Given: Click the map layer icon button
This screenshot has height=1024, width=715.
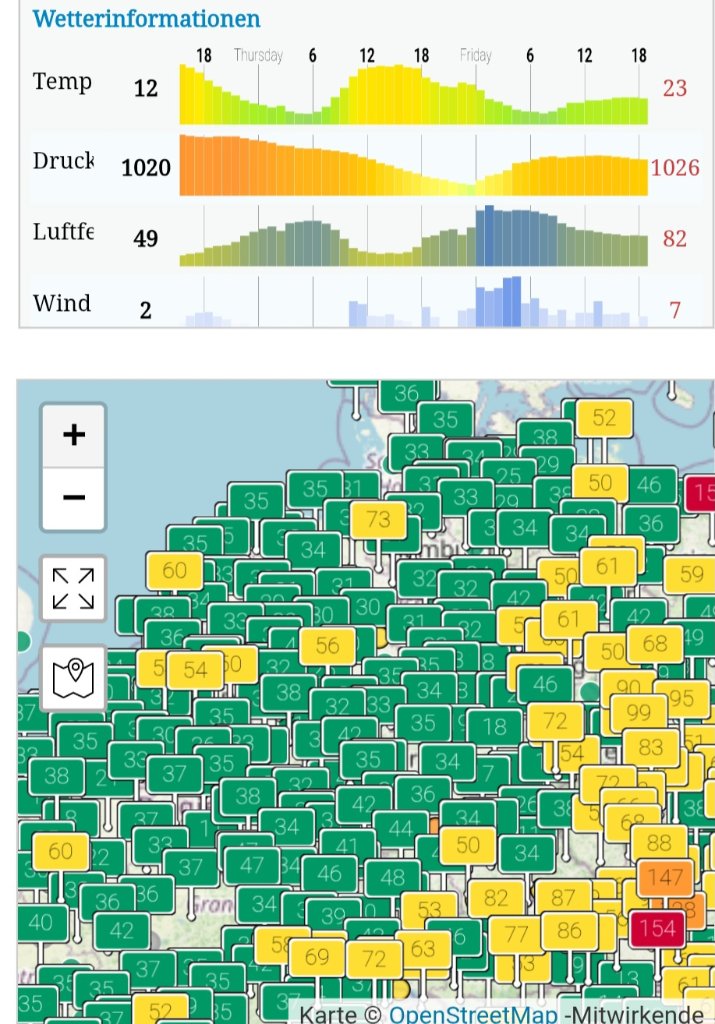Looking at the screenshot, I should pyautogui.click(x=73, y=678).
